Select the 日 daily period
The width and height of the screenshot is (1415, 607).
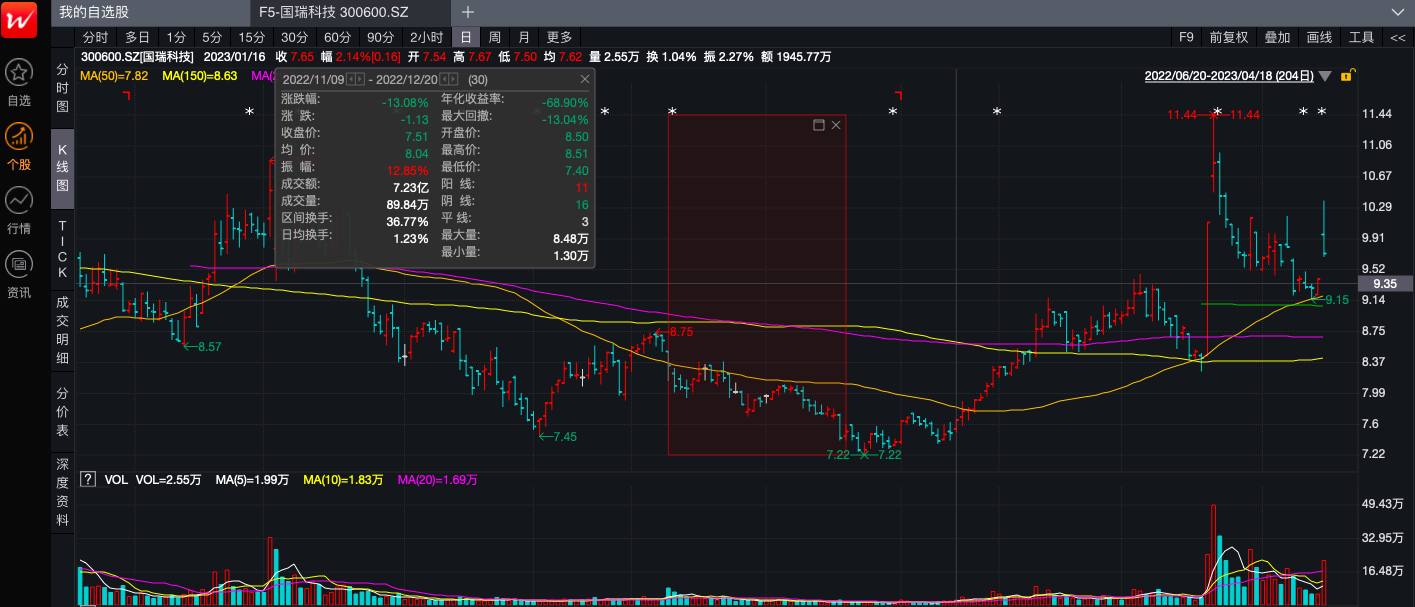click(x=465, y=37)
